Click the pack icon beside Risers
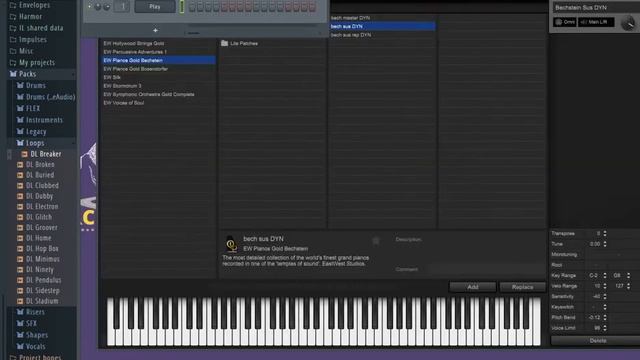 pyautogui.click(x=20, y=312)
